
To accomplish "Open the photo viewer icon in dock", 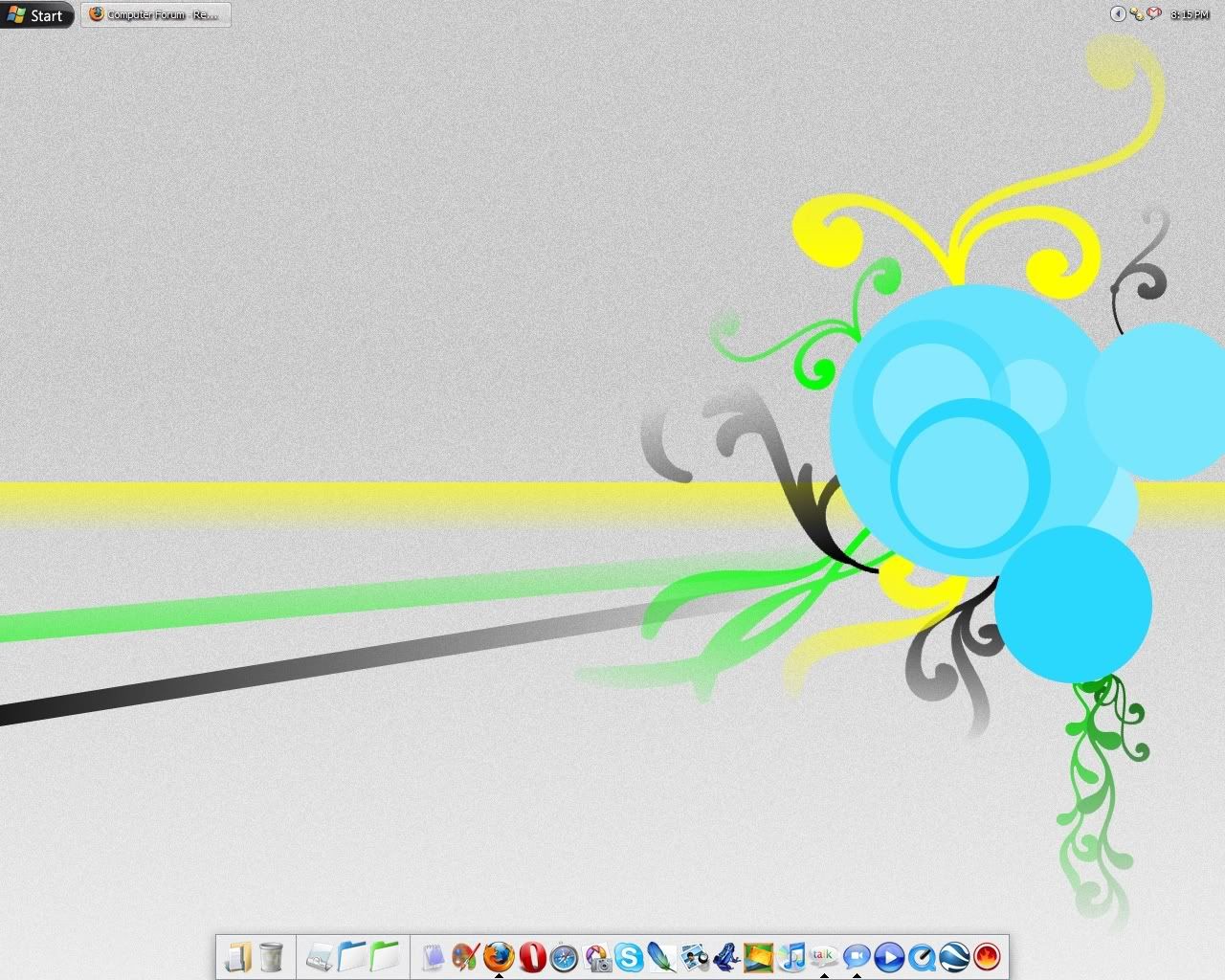I will (x=695, y=956).
